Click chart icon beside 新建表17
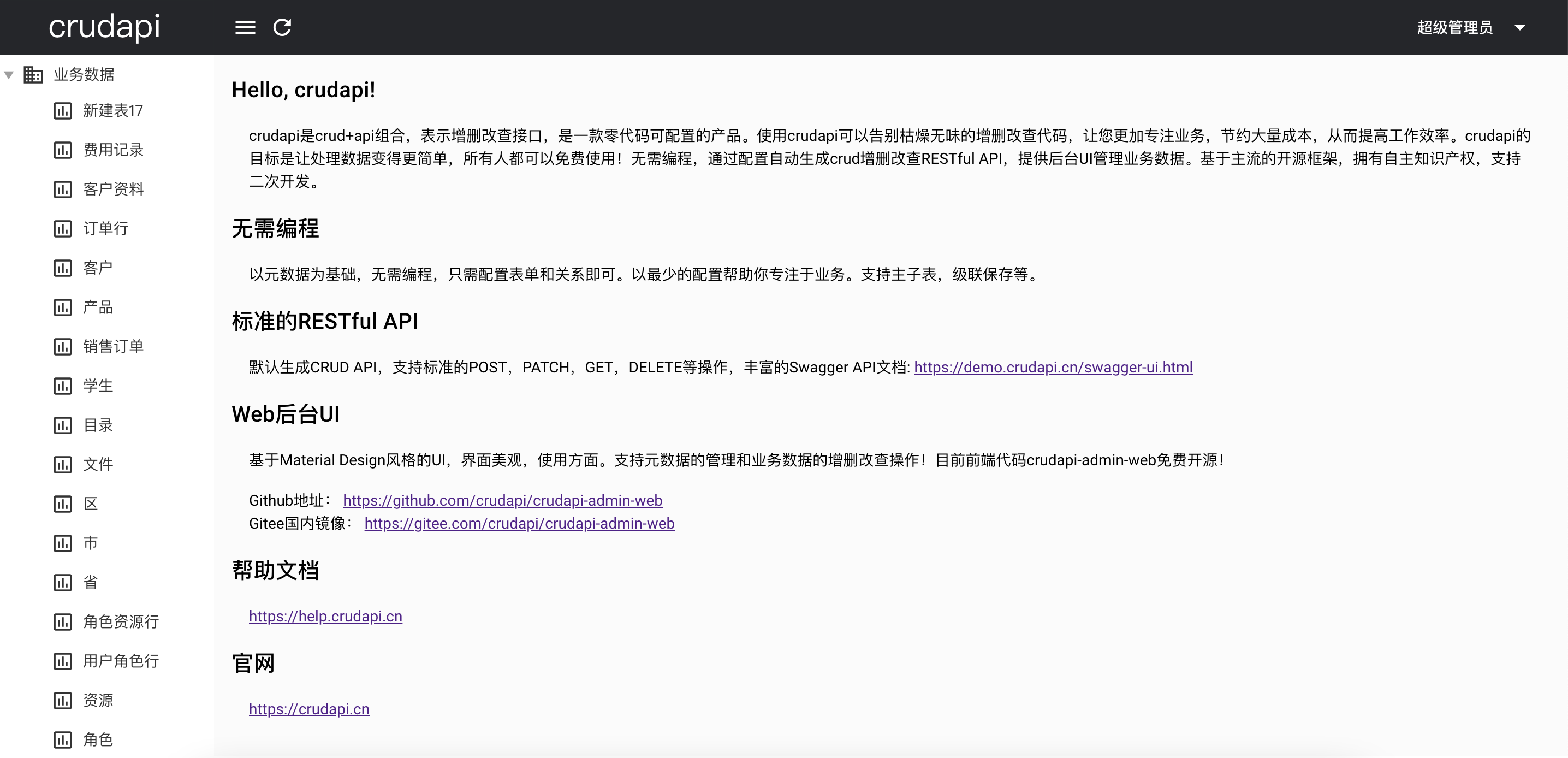Screen dimensions: 1568x758 tap(63, 111)
